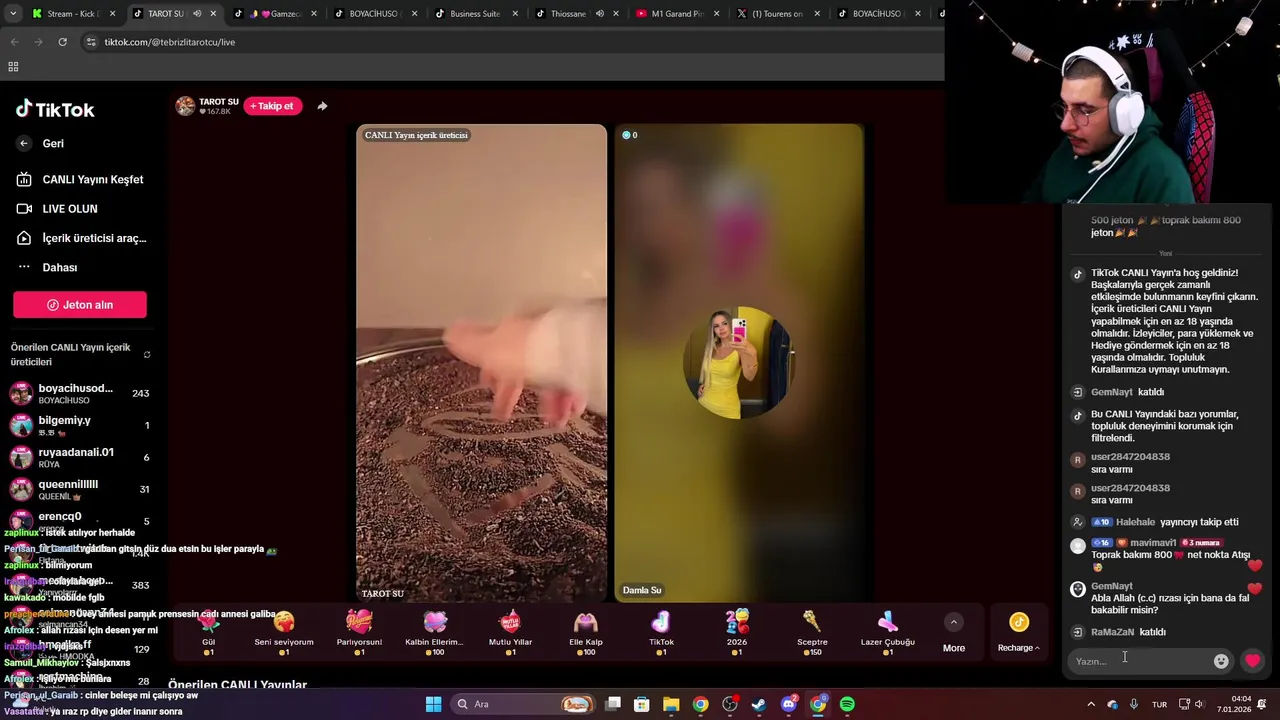Viewport: 1280px width, 720px height.
Task: Open Discord from taskbar
Action: click(789, 704)
